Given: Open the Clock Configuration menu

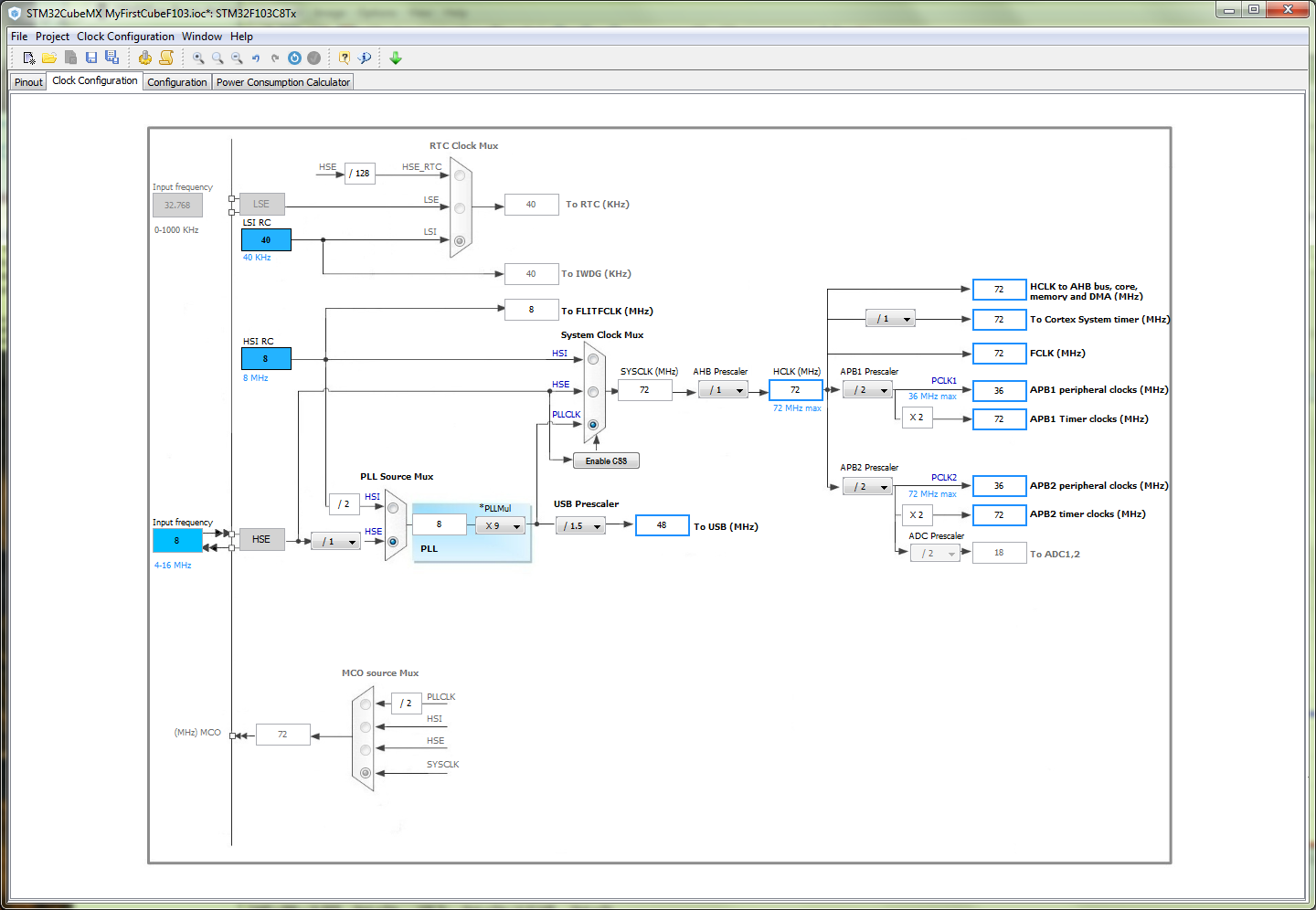Looking at the screenshot, I should point(125,37).
